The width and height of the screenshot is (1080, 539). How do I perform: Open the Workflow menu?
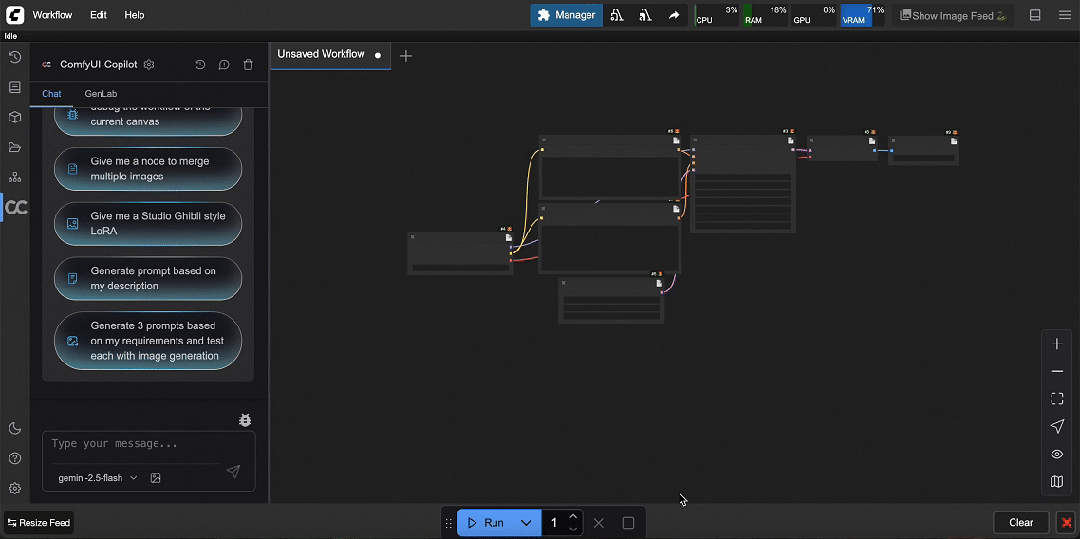(52, 14)
